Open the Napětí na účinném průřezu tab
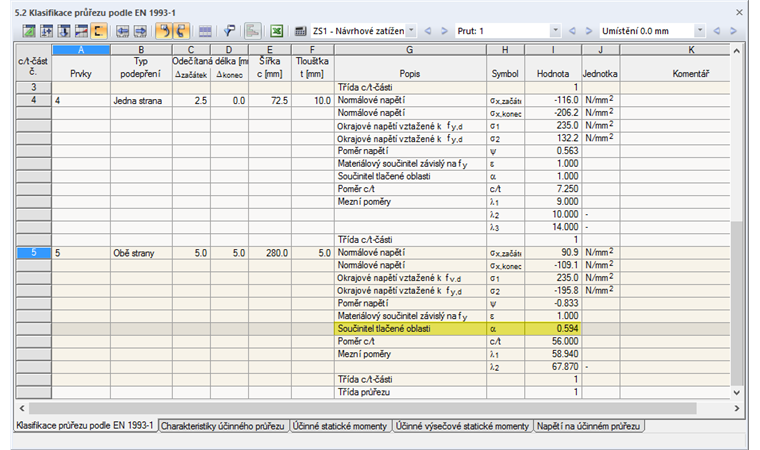760x450 pixels. tap(588, 426)
